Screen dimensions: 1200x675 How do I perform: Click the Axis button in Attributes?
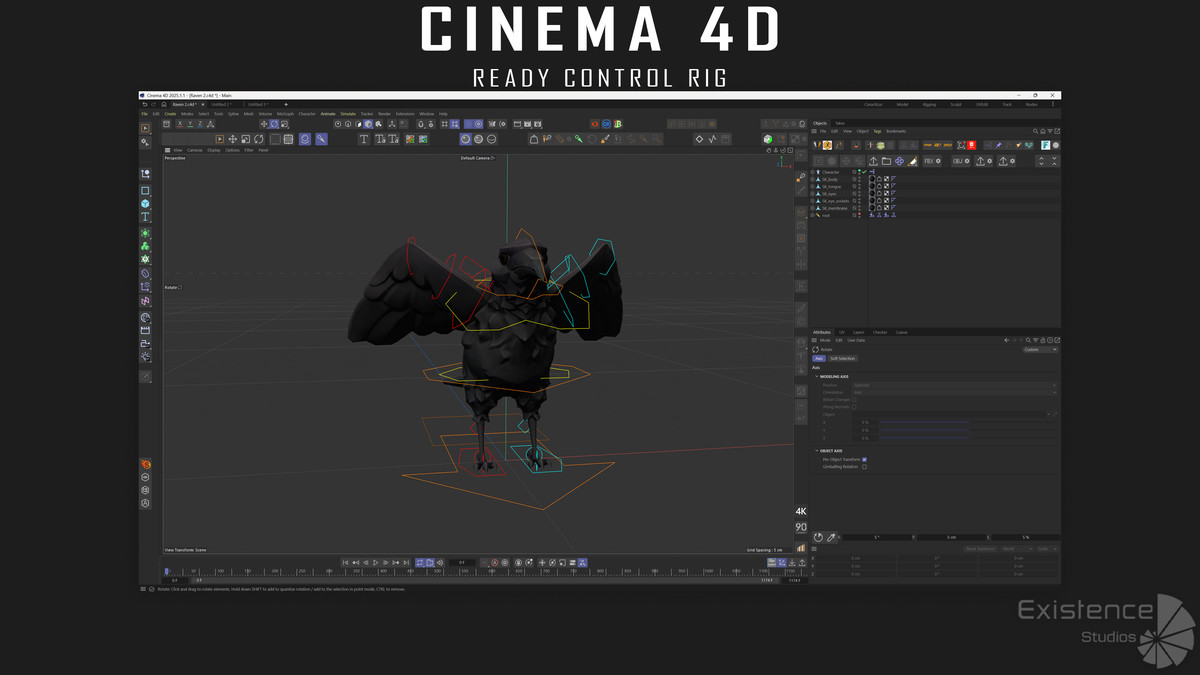pos(818,358)
